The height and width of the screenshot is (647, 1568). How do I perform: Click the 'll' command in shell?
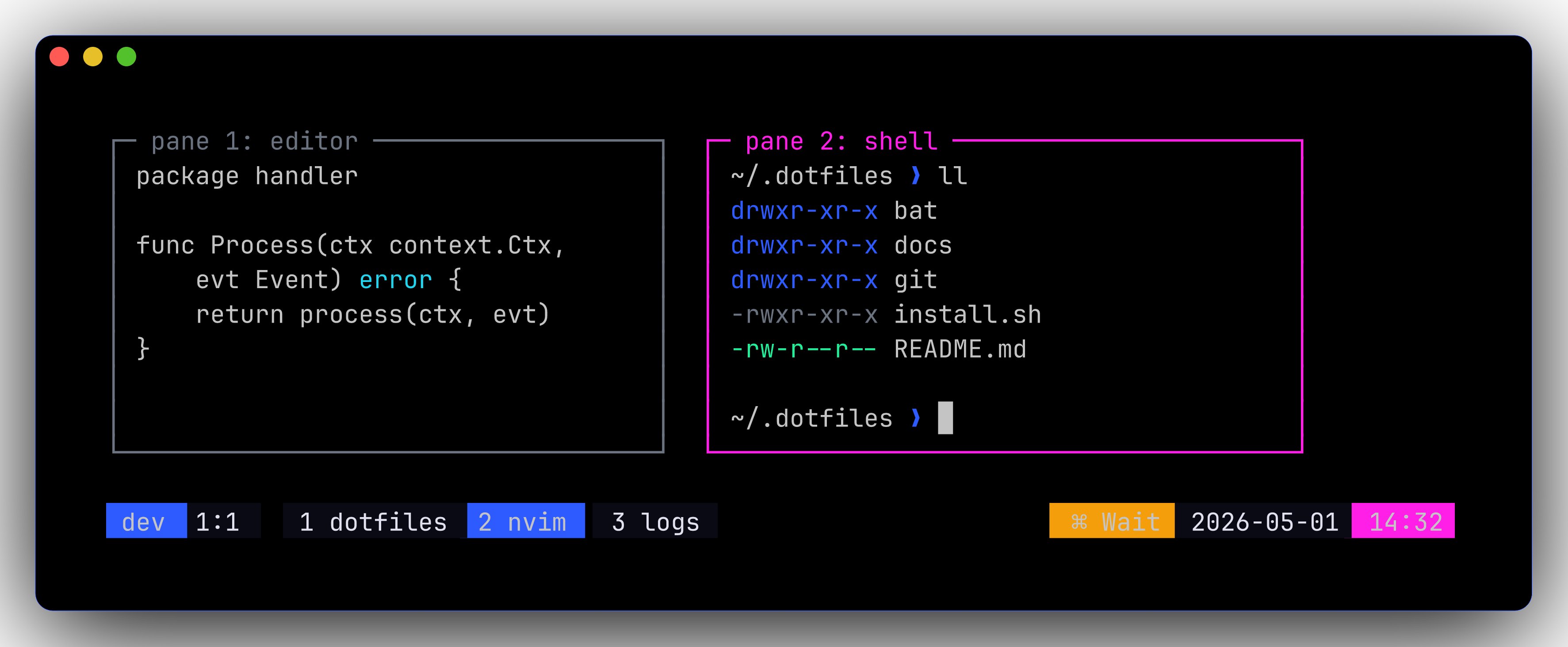coord(952,176)
